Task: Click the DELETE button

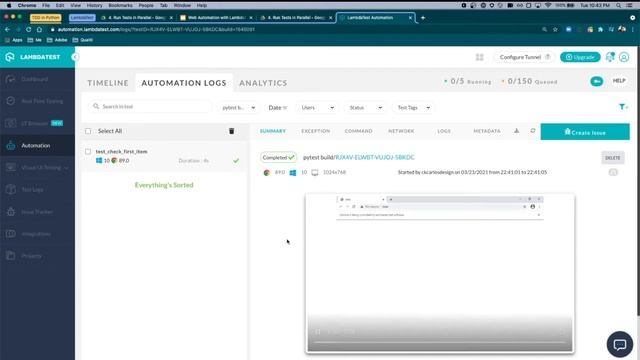Action: pos(613,158)
